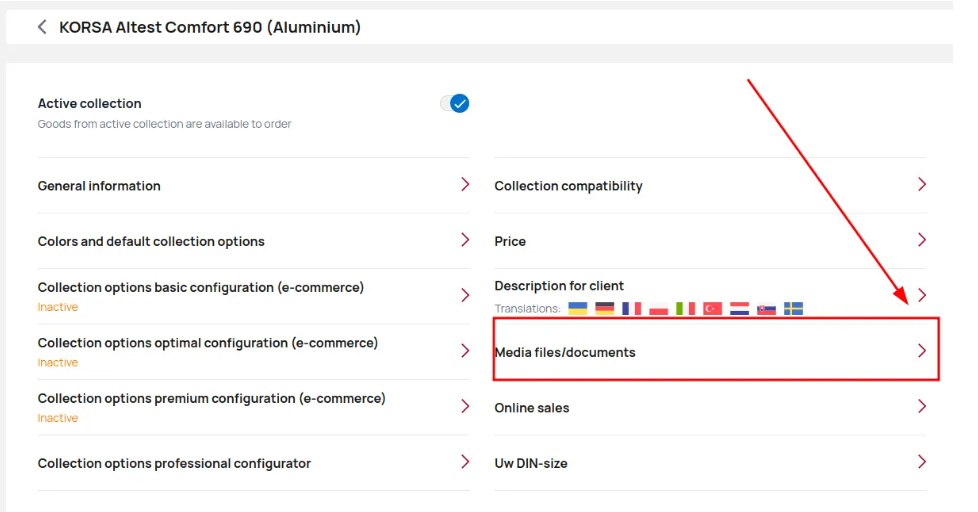Go back using the header arrow icon

(x=42, y=27)
